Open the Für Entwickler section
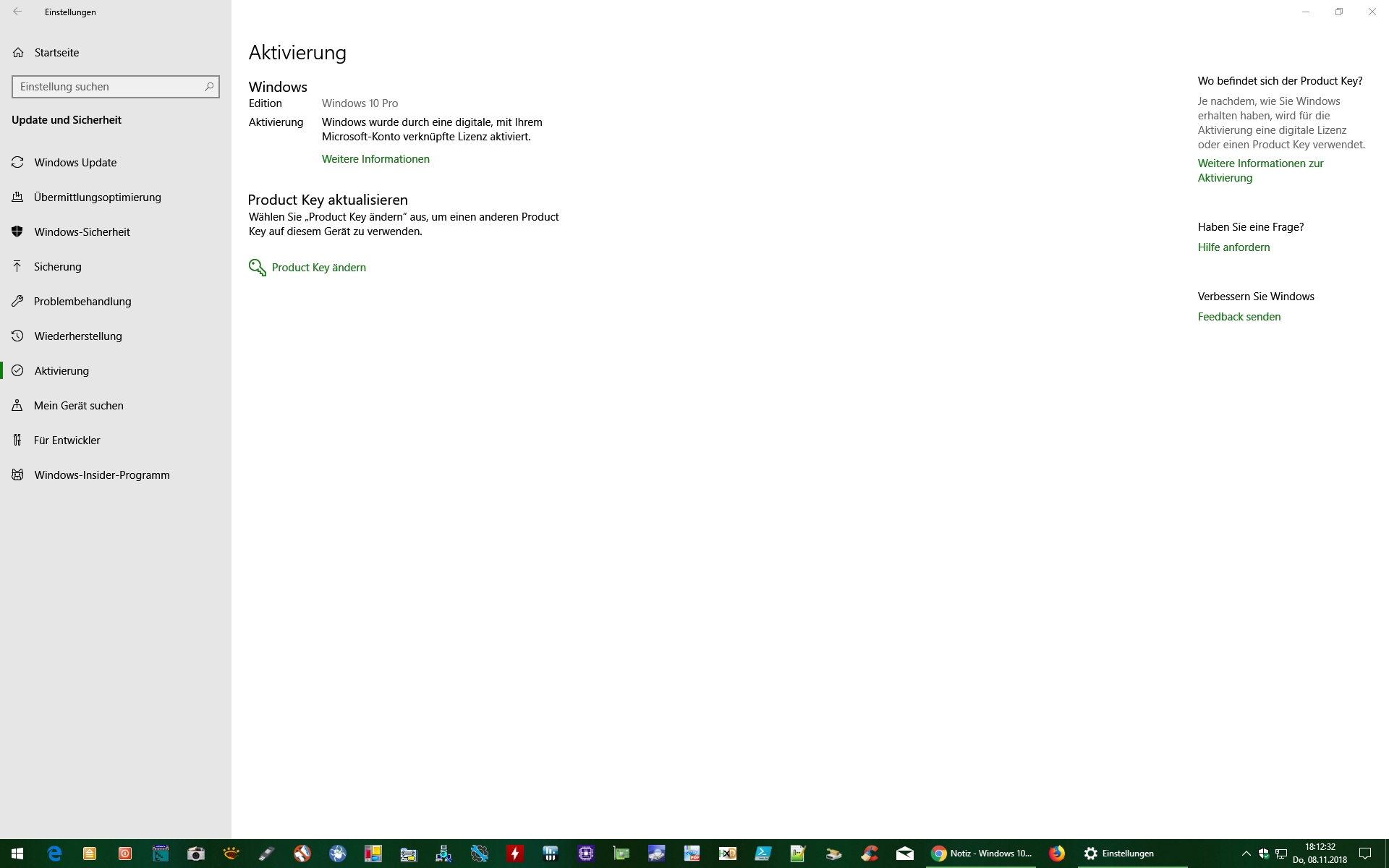Image resolution: width=1389 pixels, height=868 pixels. tap(67, 441)
